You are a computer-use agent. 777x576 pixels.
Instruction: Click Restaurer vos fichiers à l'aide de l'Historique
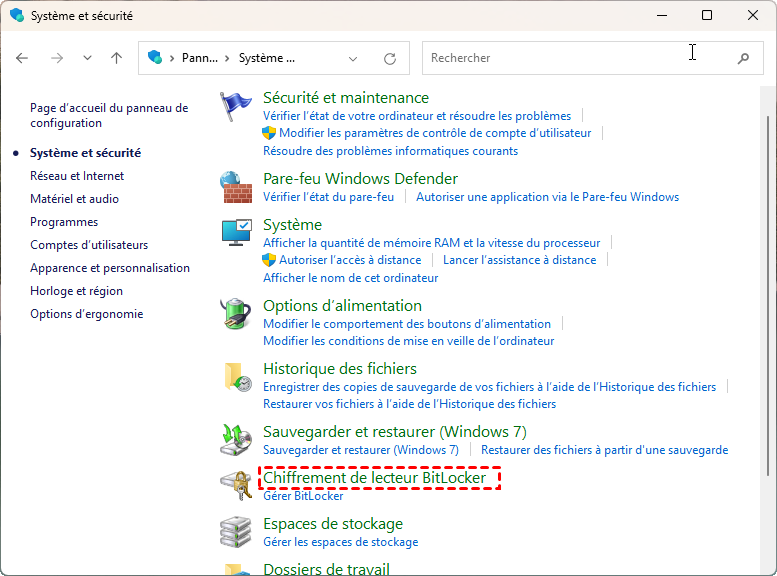[409, 404]
